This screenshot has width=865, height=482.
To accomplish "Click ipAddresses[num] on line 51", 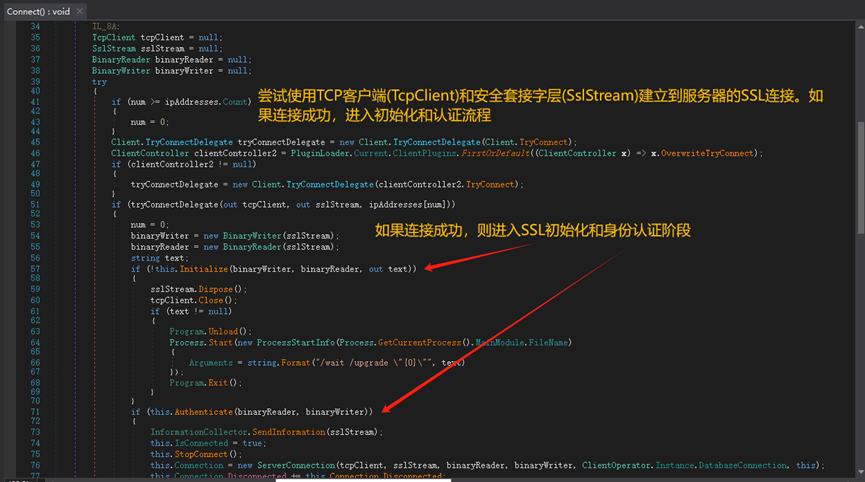I will [x=409, y=205].
